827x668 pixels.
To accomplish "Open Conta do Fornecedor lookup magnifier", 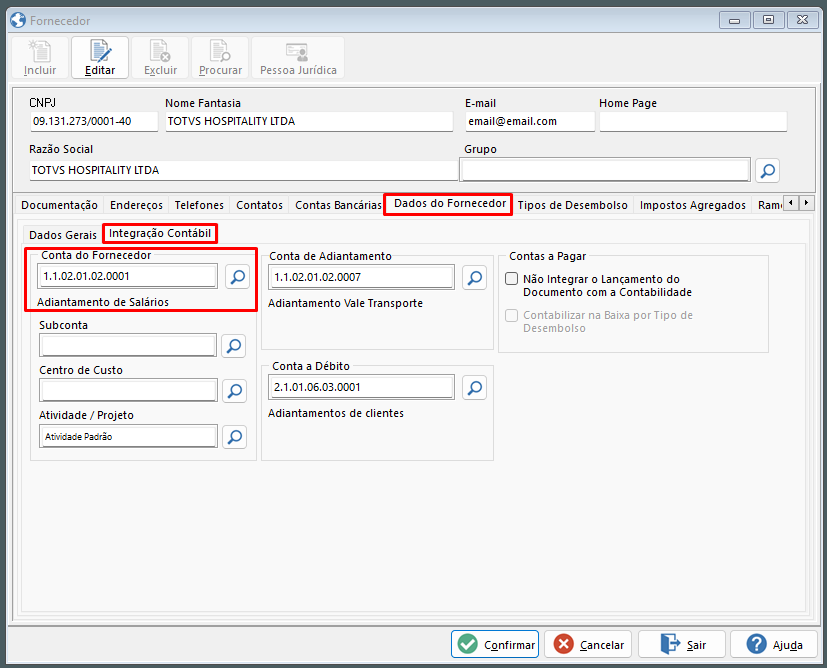I will [237, 276].
